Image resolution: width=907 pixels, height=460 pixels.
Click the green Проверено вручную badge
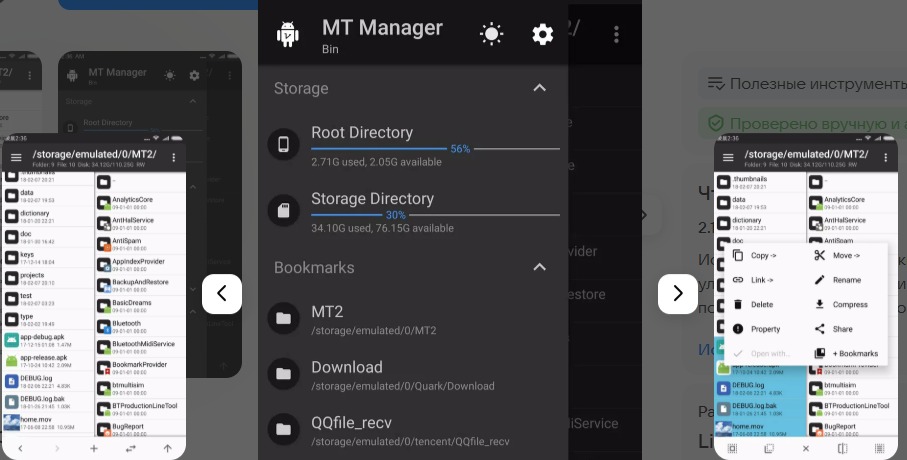pos(802,123)
